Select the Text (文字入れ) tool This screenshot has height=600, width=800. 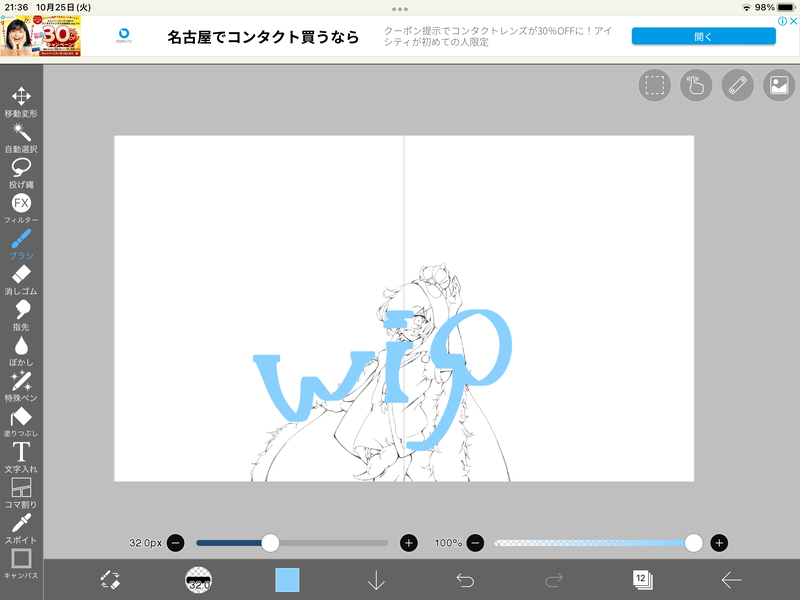(x=21, y=458)
